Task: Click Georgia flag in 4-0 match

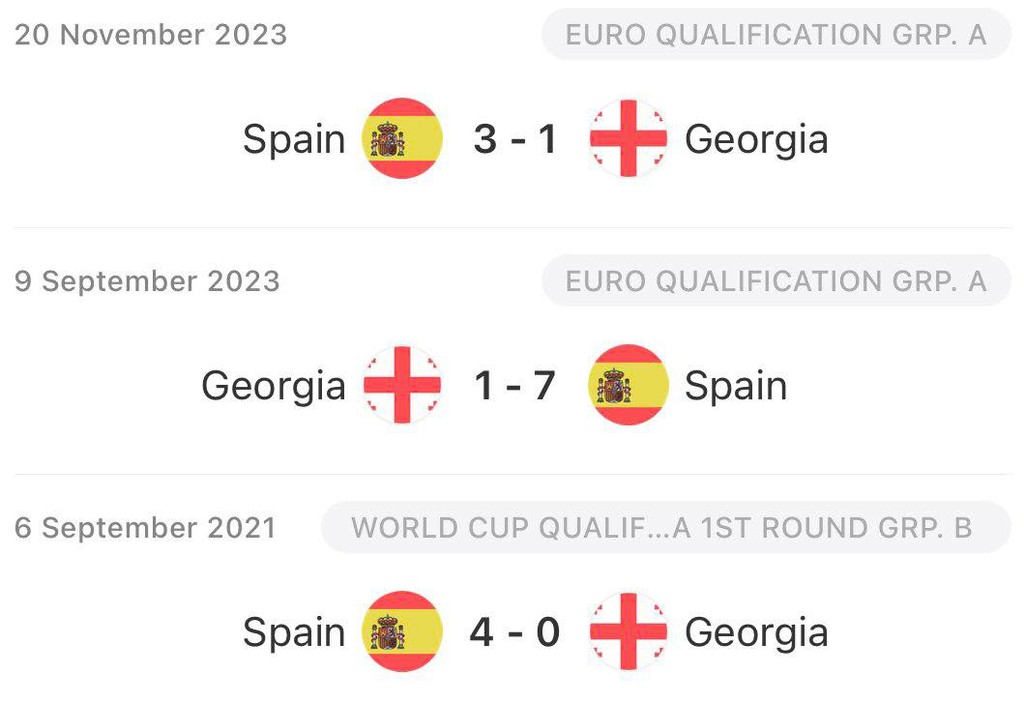Action: pos(628,631)
